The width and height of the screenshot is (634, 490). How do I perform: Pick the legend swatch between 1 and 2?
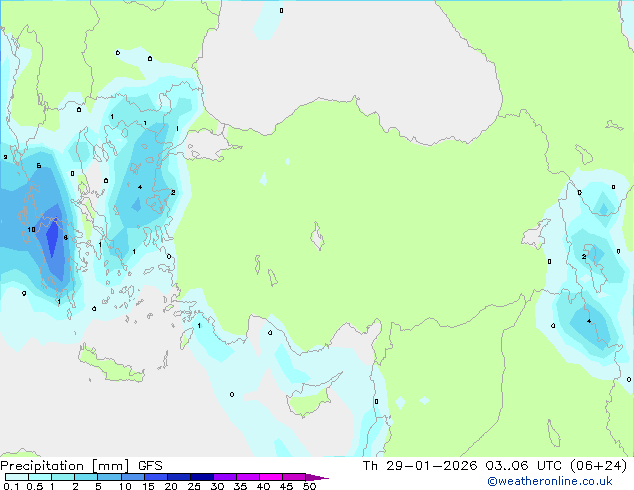[x=63, y=477]
